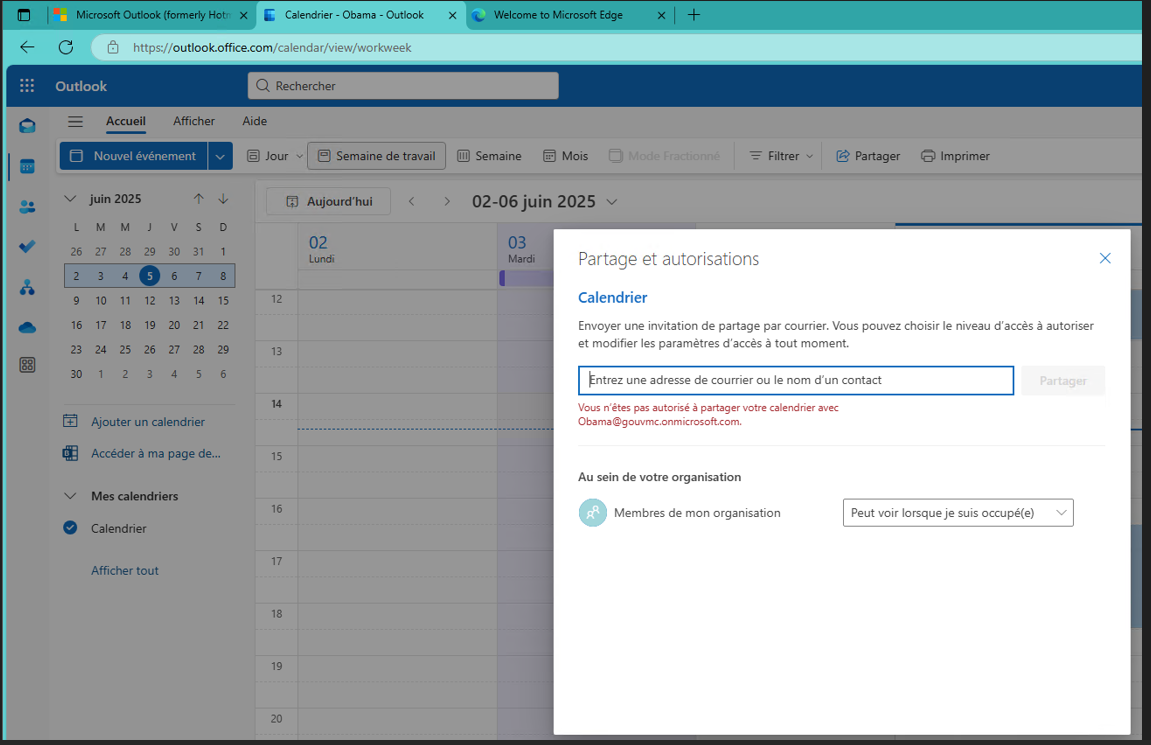Open organization permission level dropdown

957,513
